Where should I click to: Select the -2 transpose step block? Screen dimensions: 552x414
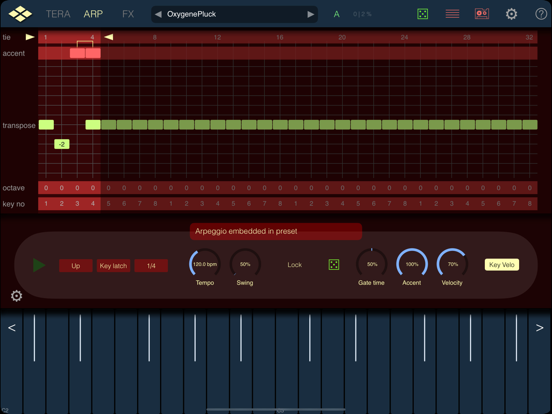(x=62, y=144)
